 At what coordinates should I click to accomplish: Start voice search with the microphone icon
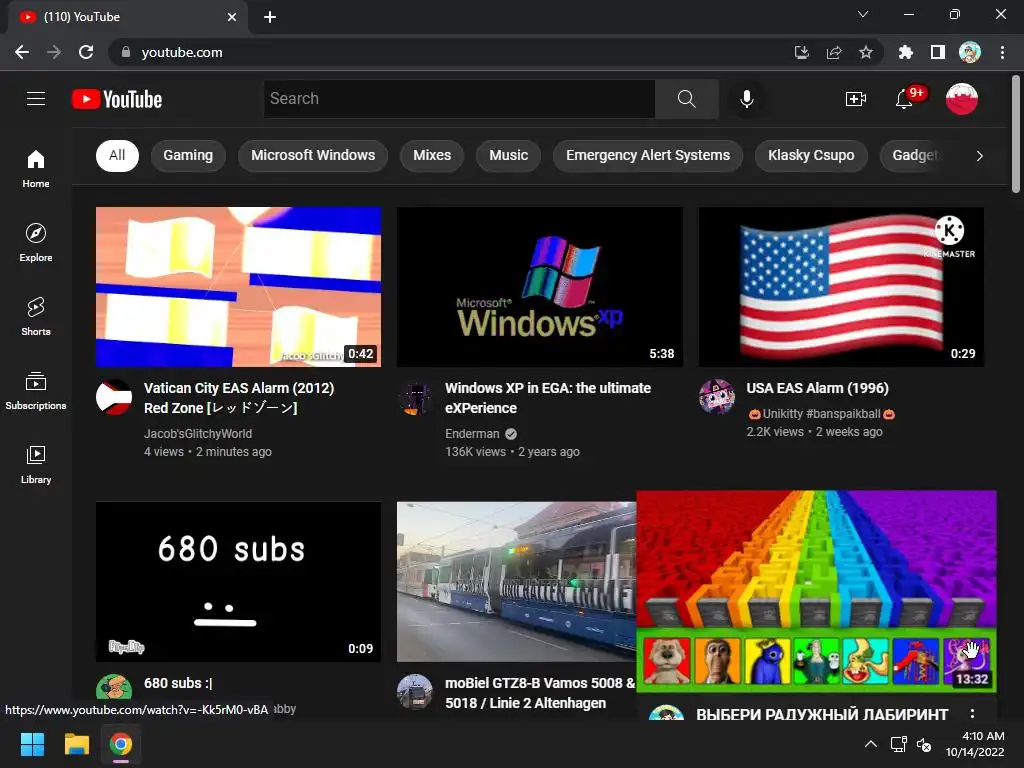[746, 99]
